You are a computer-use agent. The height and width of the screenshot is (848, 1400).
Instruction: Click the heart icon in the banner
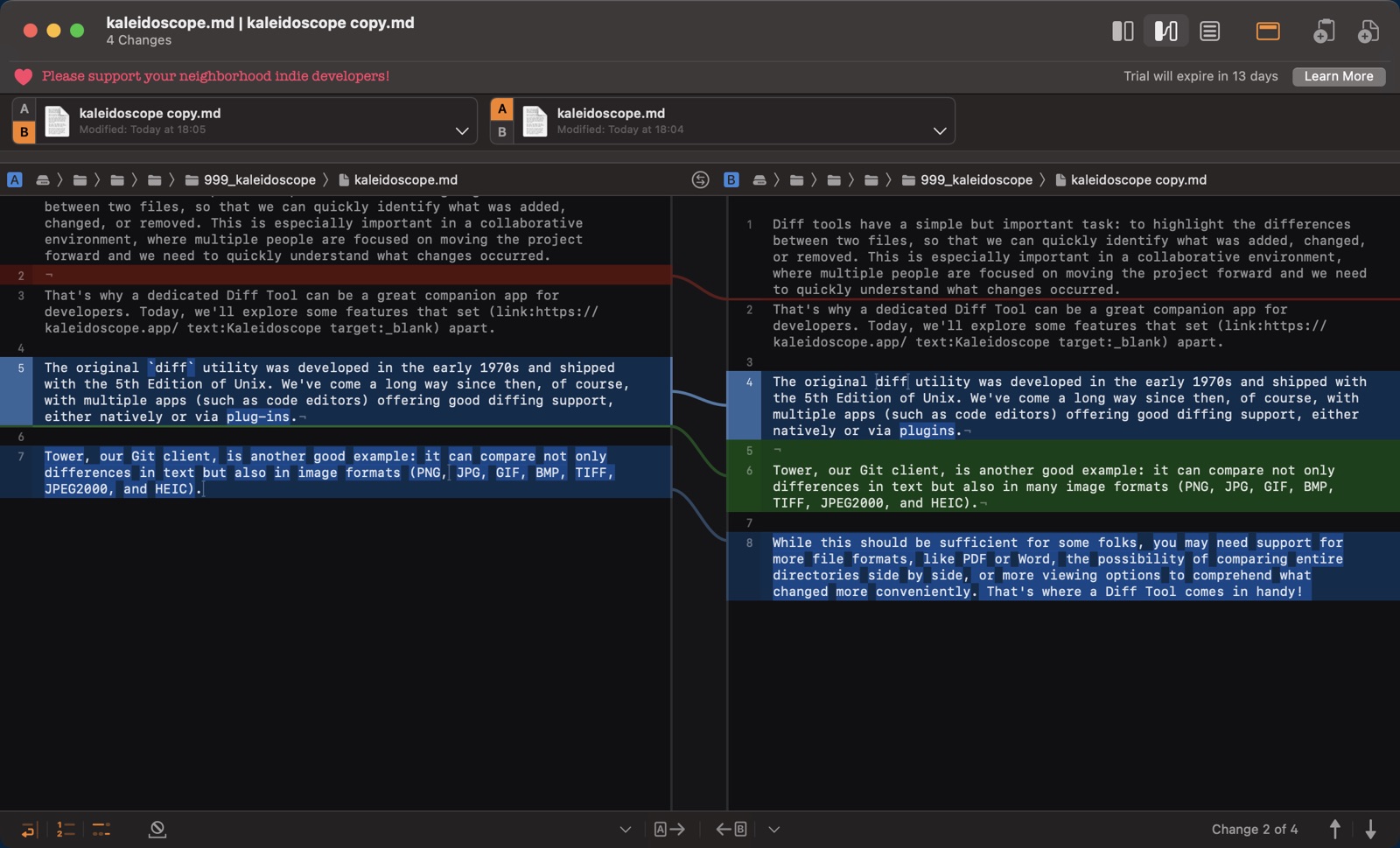[x=24, y=76]
